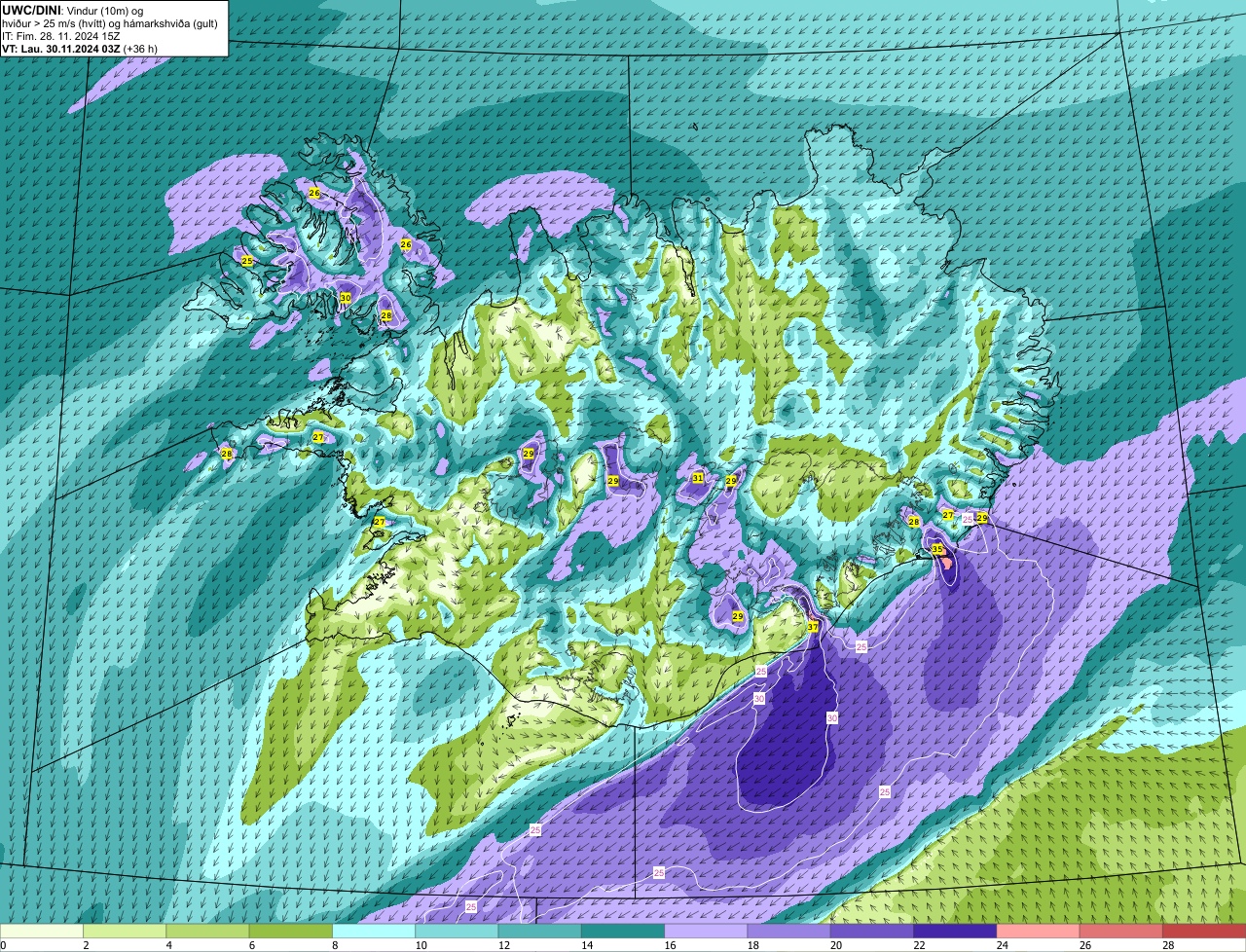Select the 20–22 m/s purple scale swatch
Viewport: 1246px width, 952px height.
click(x=872, y=931)
